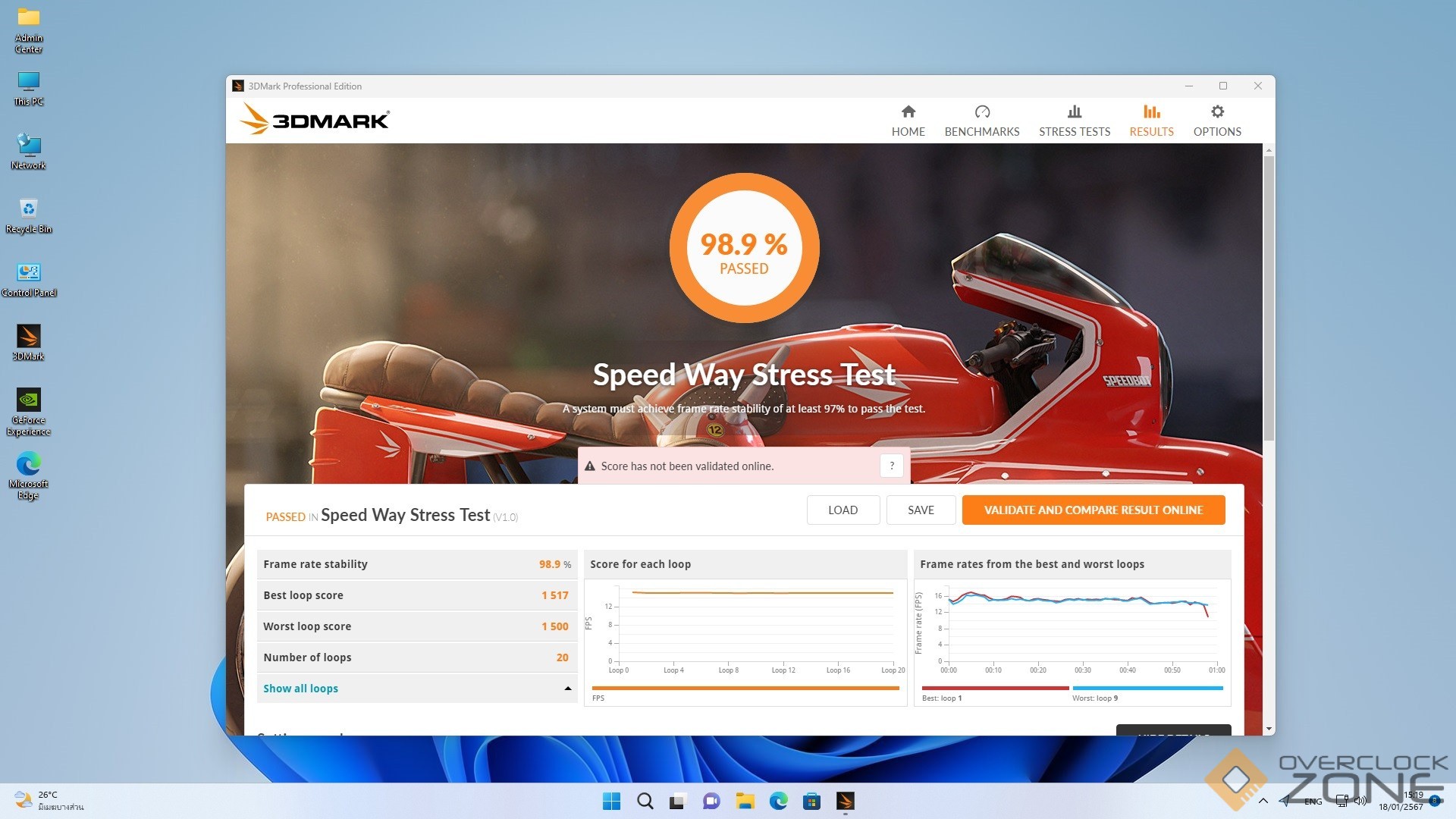1456x819 pixels.
Task: Click the LOAD button
Action: [x=843, y=510]
